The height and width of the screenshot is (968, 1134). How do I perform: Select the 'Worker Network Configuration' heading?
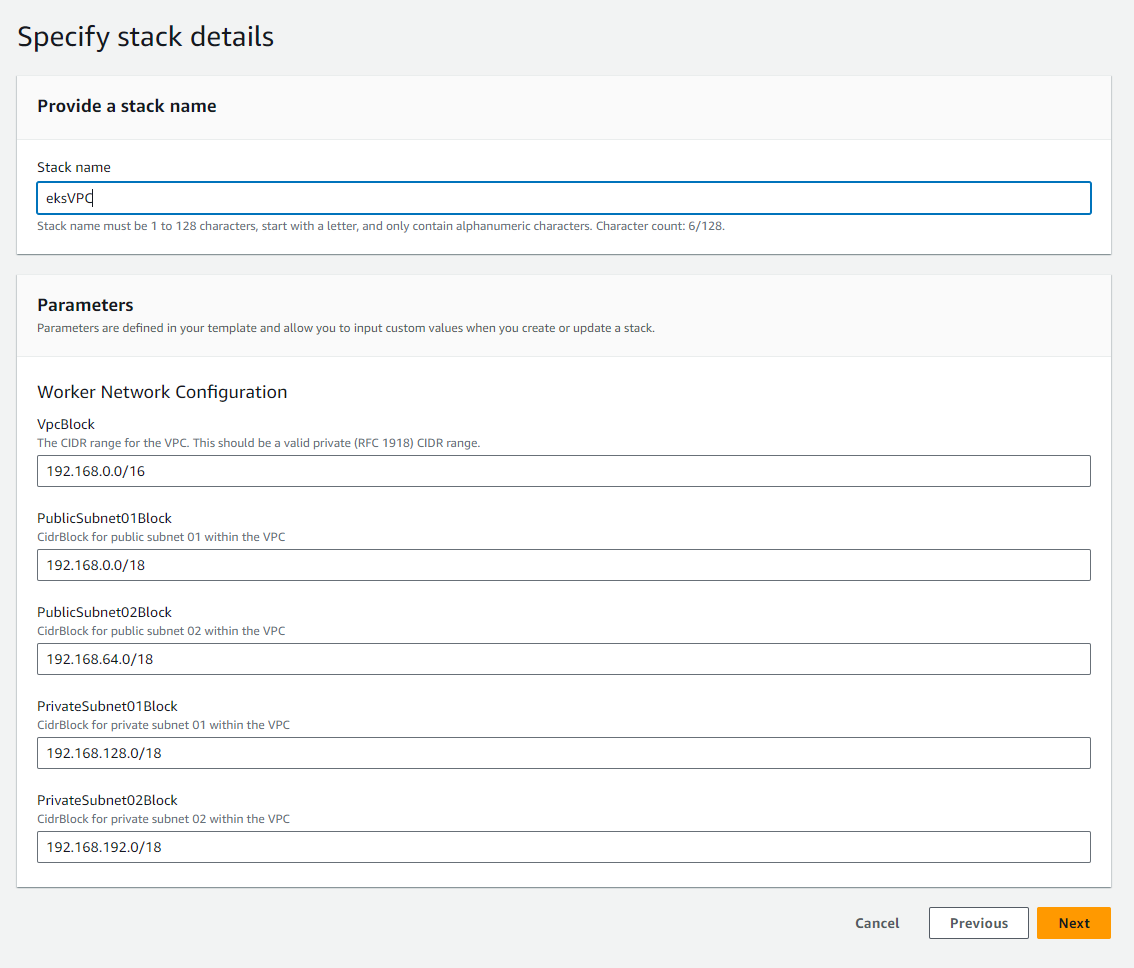(x=162, y=392)
